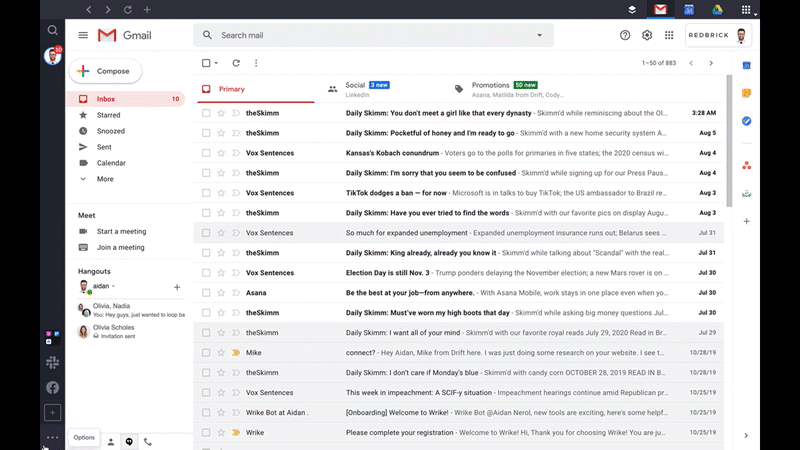The width and height of the screenshot is (800, 450).
Task: Check the Asana email row checkbox
Action: (206, 292)
